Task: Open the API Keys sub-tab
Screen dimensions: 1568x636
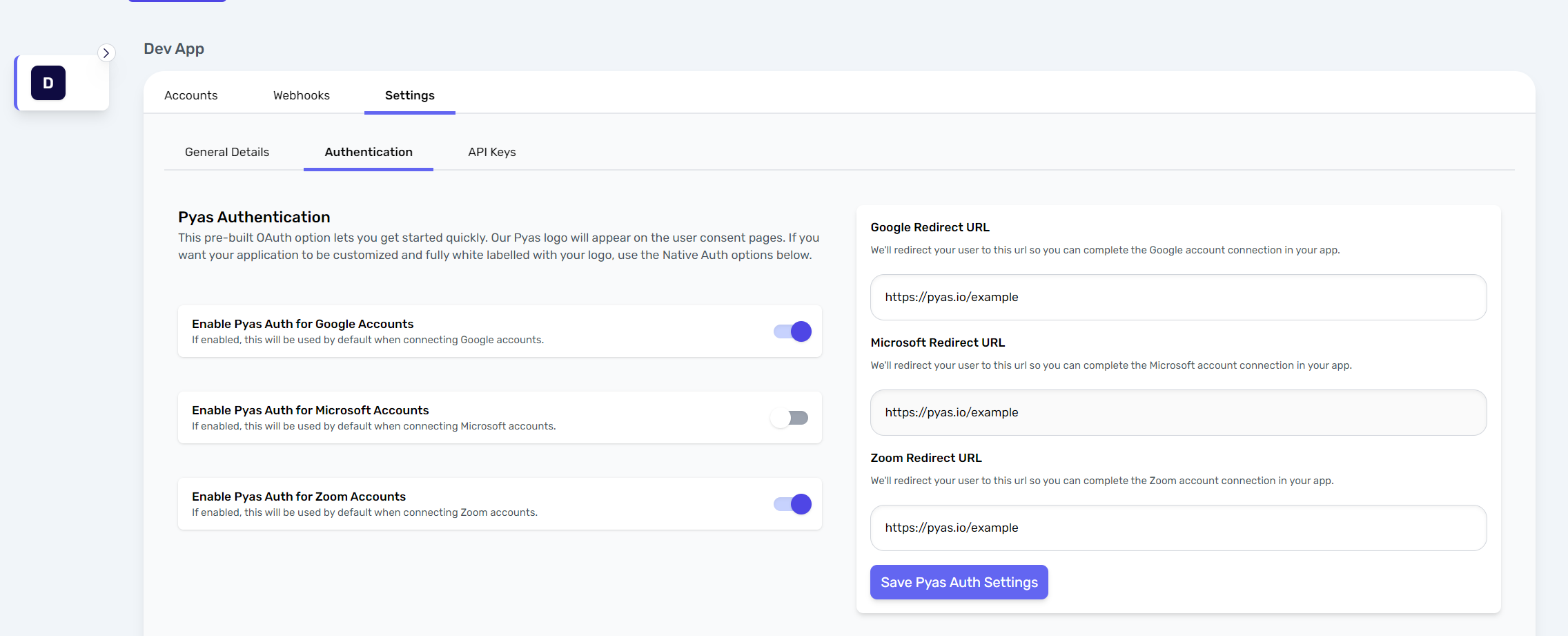Action: (491, 152)
